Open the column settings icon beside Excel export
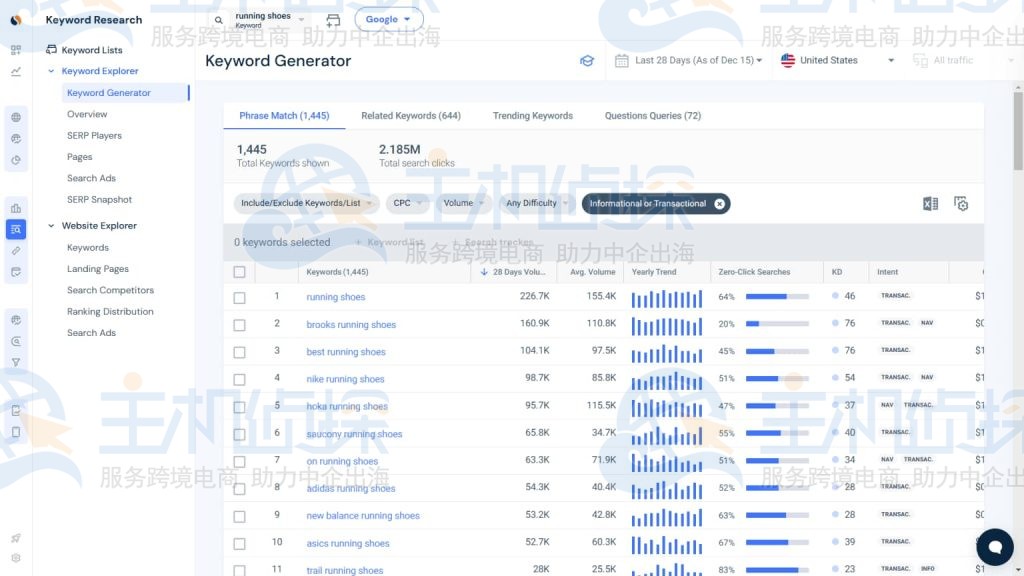1024x576 pixels. tap(960, 203)
